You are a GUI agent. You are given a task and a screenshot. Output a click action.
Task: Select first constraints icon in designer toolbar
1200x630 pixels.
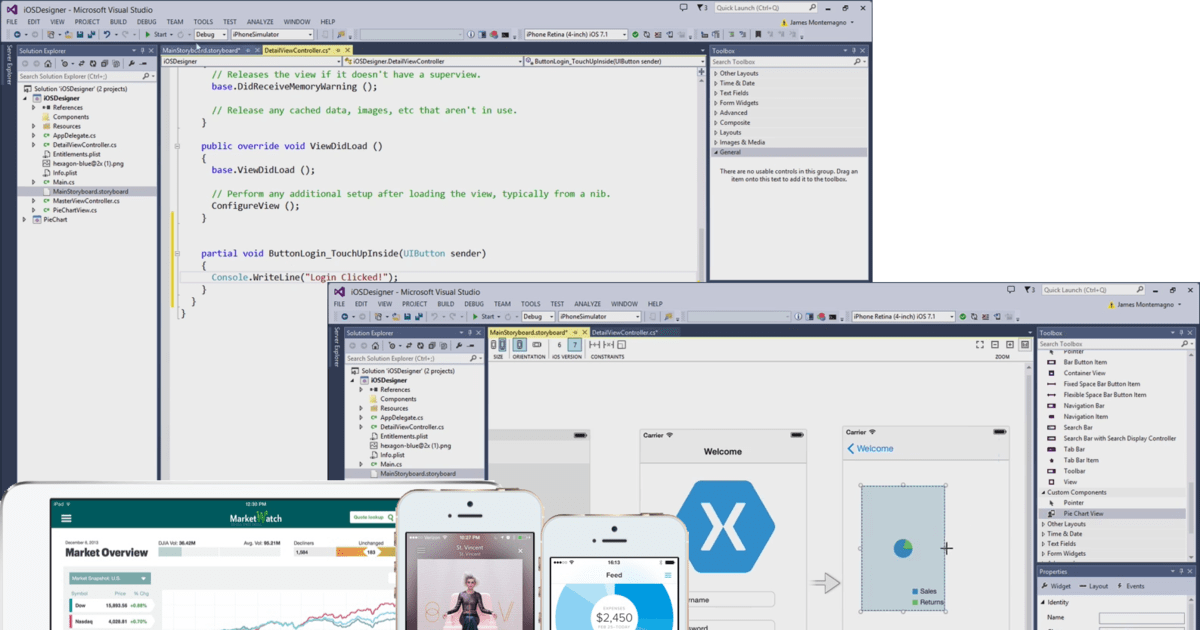(x=594, y=345)
